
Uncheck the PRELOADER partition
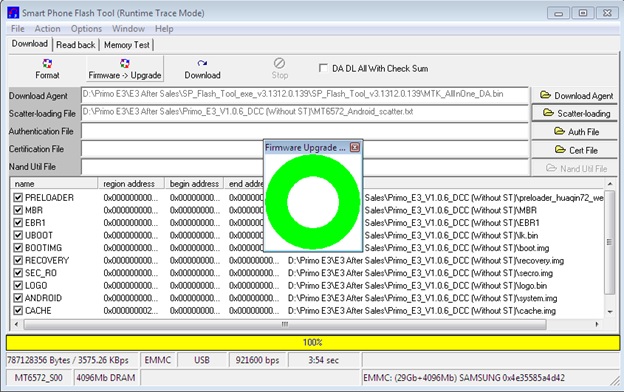point(18,197)
